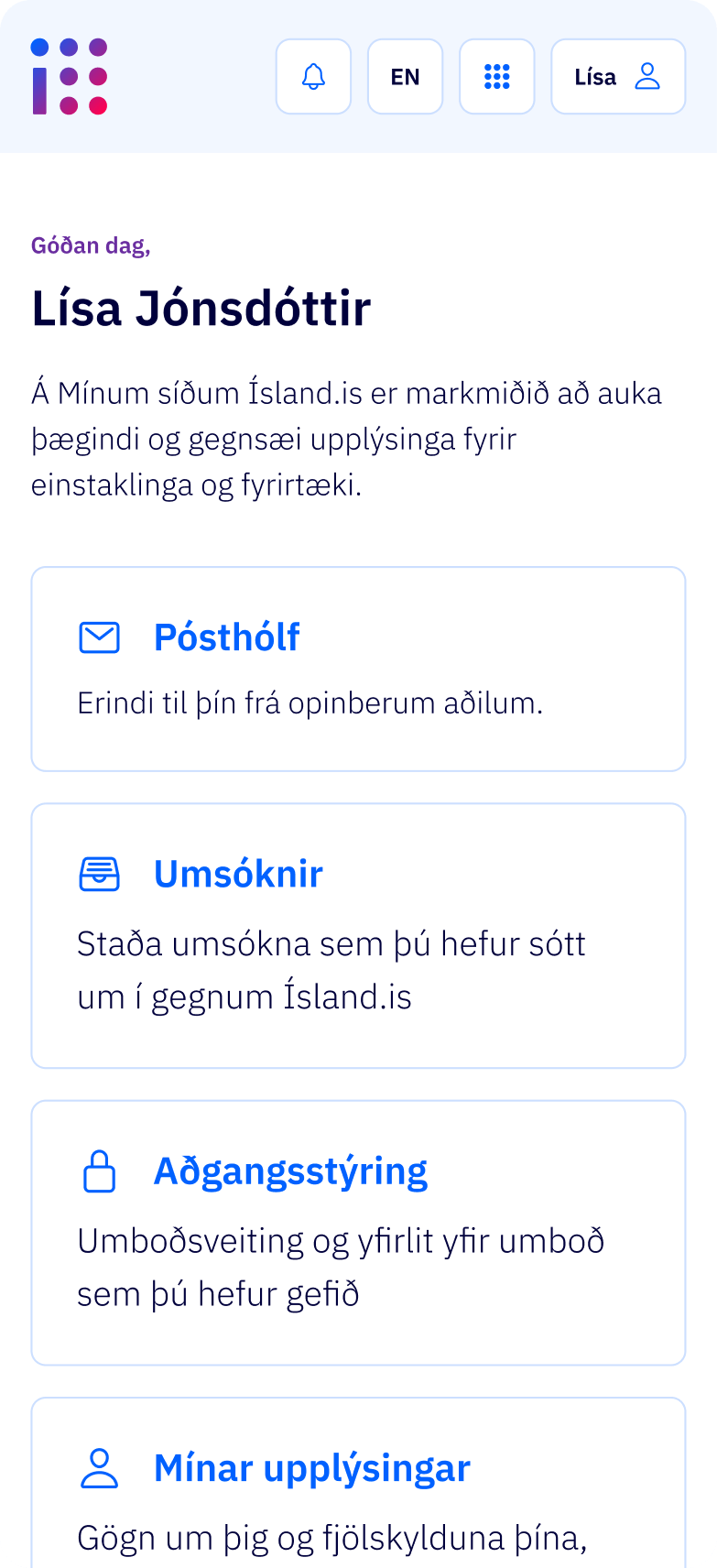Click the Ísland.is dotted logo
The width and height of the screenshot is (717, 1568).
[x=70, y=77]
